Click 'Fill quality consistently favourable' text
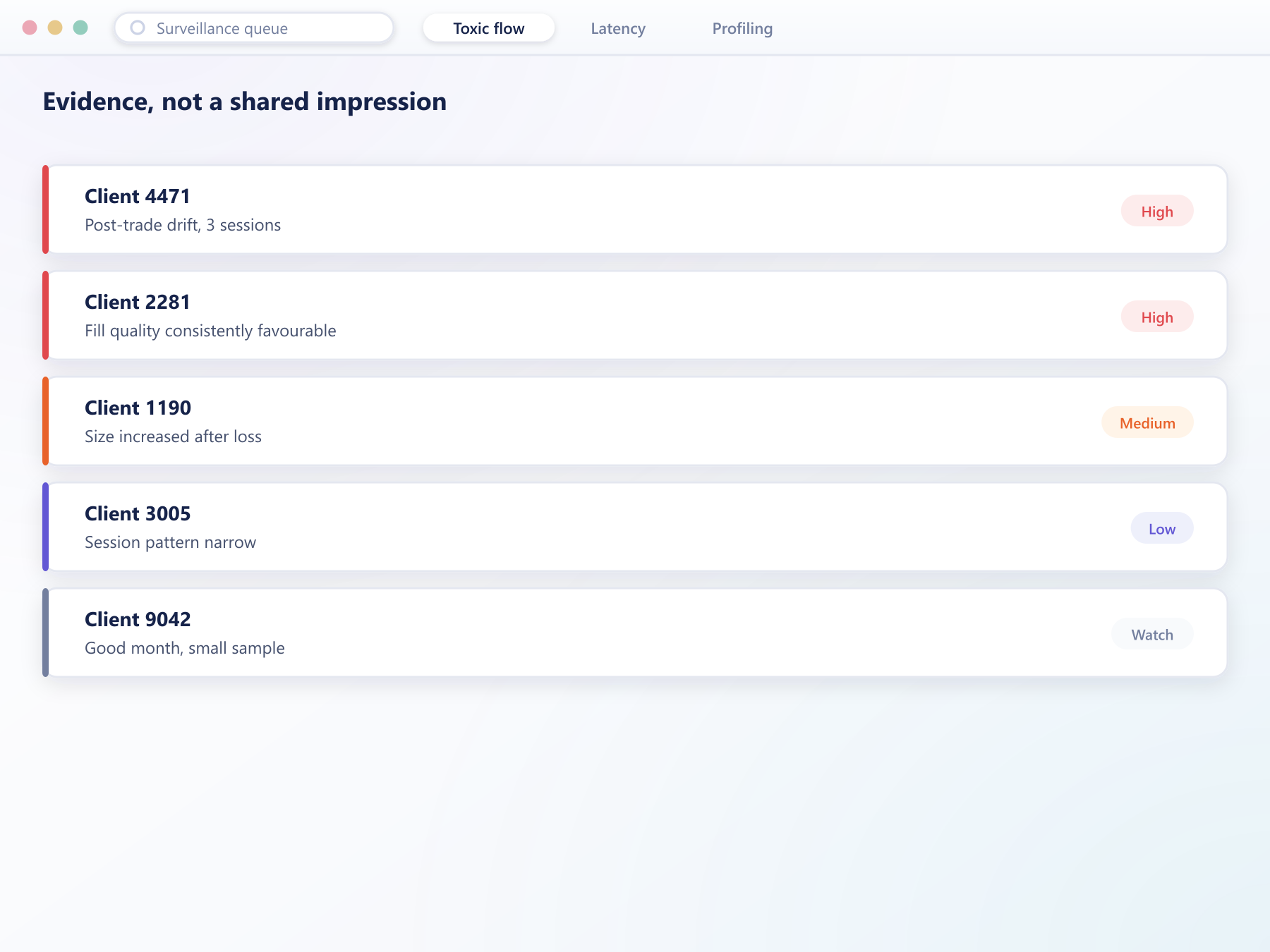 pos(210,331)
